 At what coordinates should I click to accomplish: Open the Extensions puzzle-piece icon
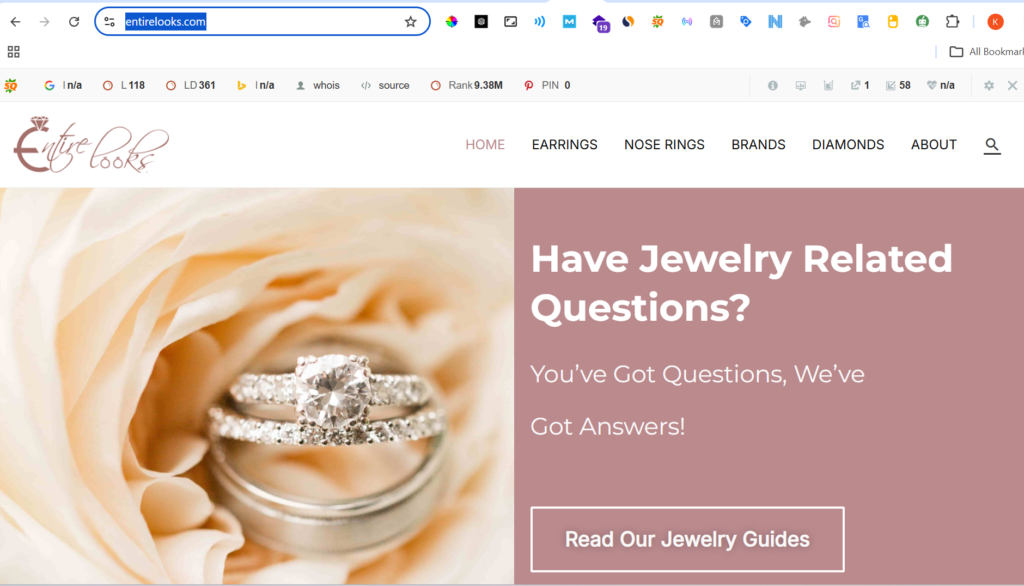(x=952, y=22)
